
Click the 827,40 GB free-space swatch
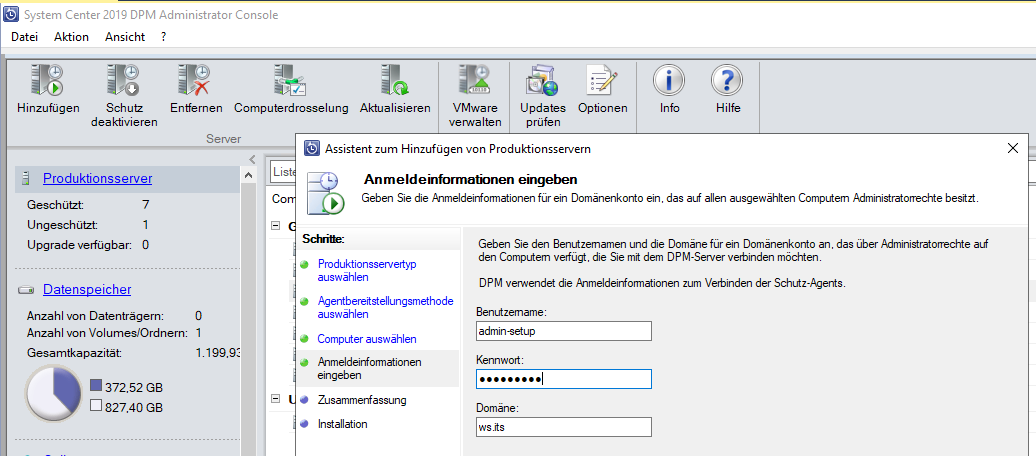[95, 406]
